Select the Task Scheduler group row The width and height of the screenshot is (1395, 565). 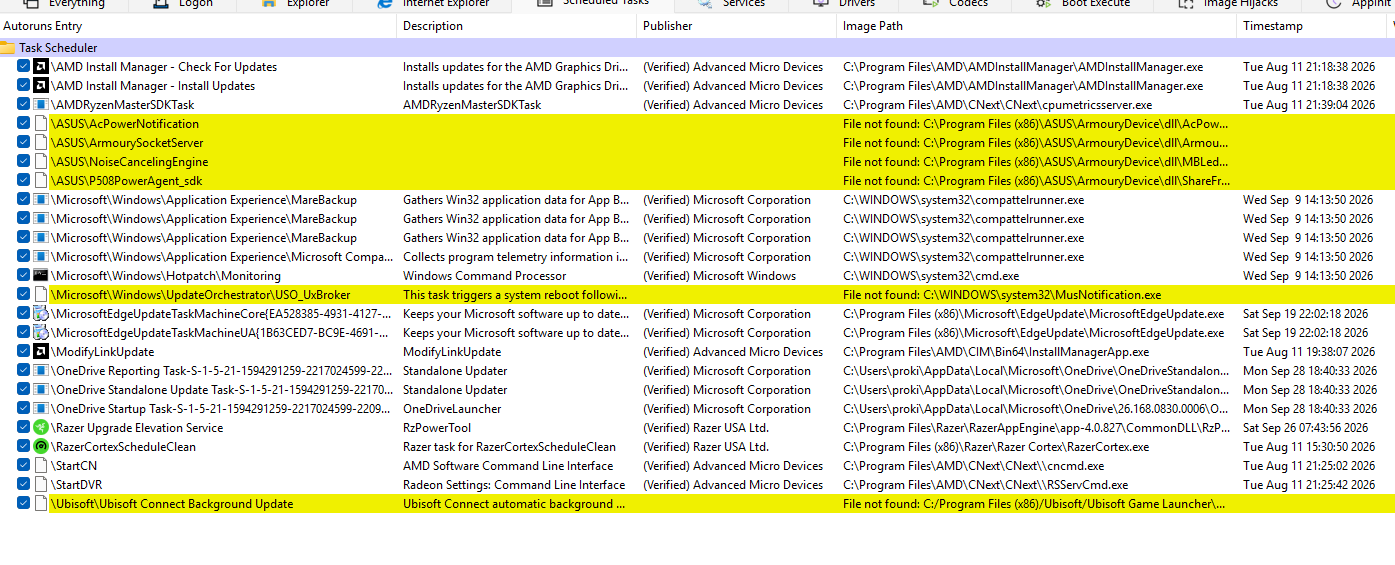(697, 48)
